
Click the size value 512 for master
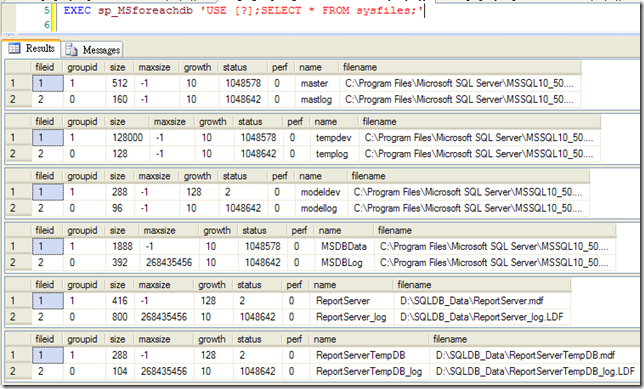(120, 83)
